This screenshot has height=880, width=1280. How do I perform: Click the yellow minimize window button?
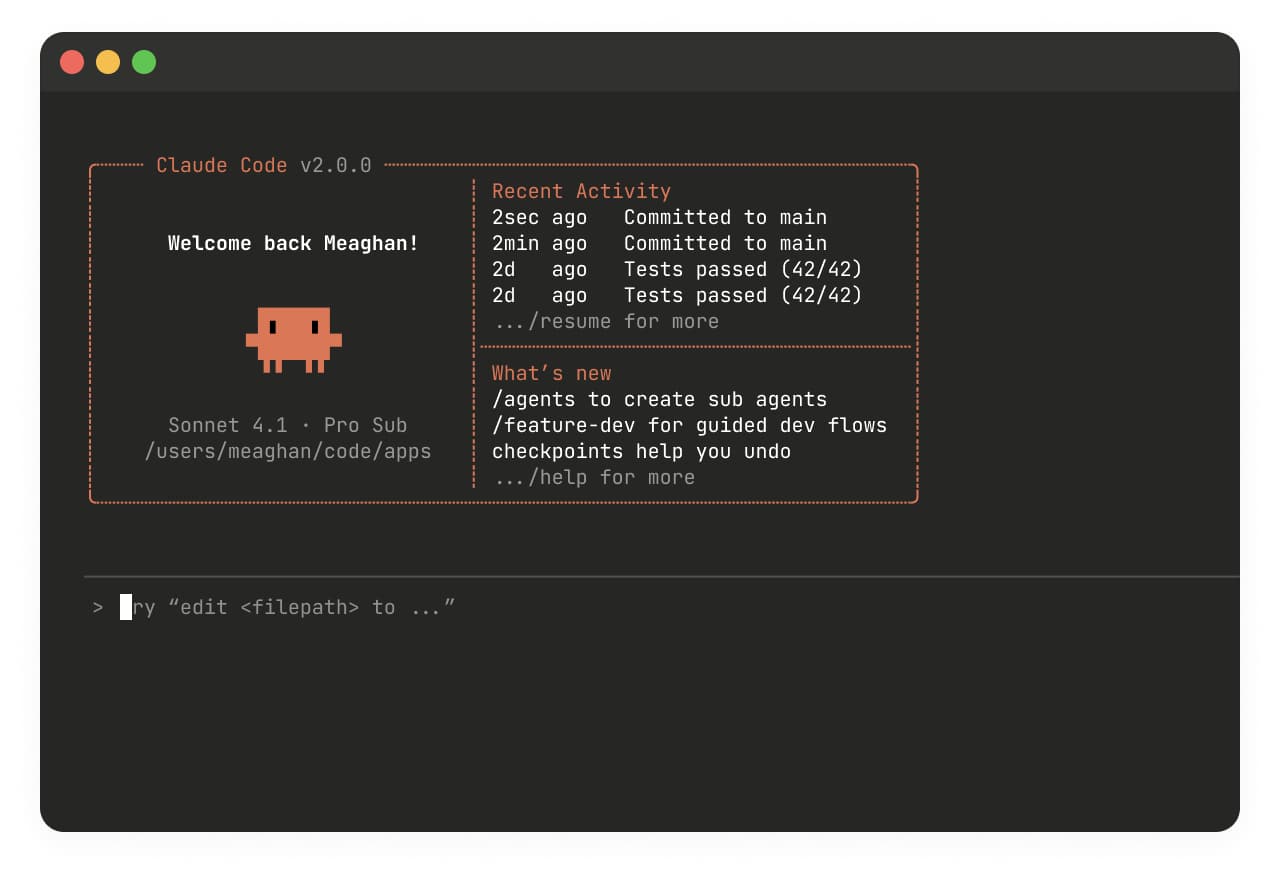108,62
